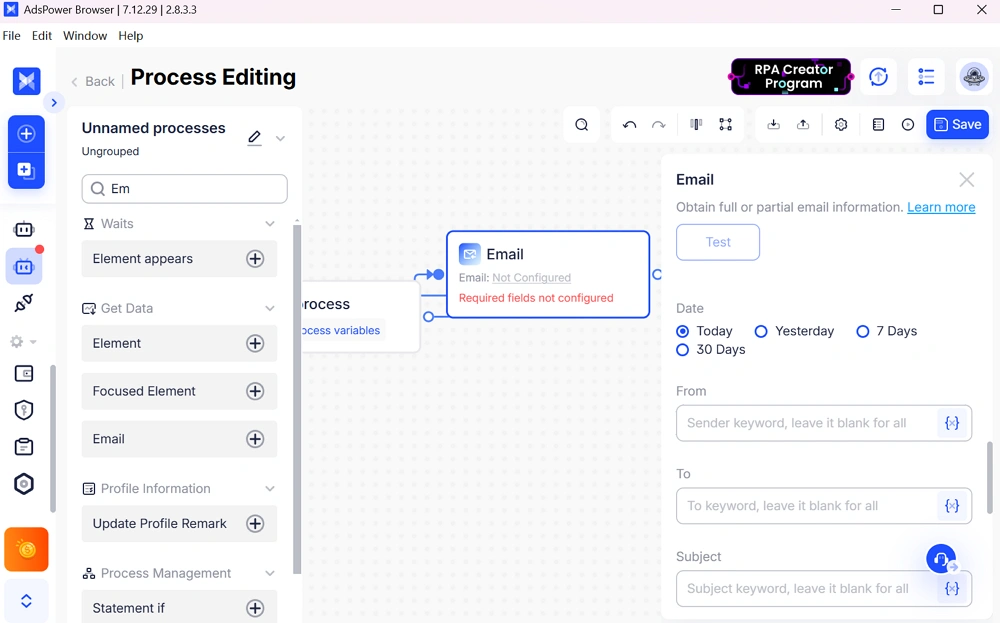1000x623 pixels.
Task: Redo the reverted action
Action: (x=658, y=124)
